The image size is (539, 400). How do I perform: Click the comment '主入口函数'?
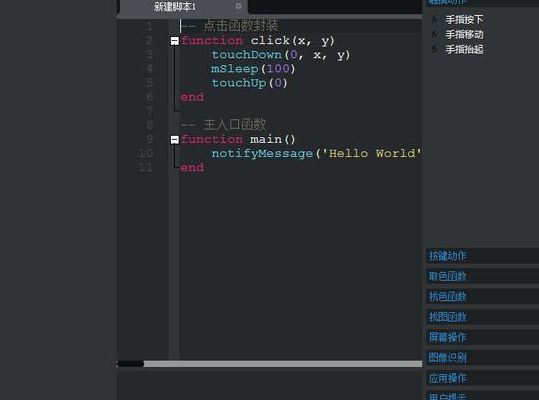[234, 124]
